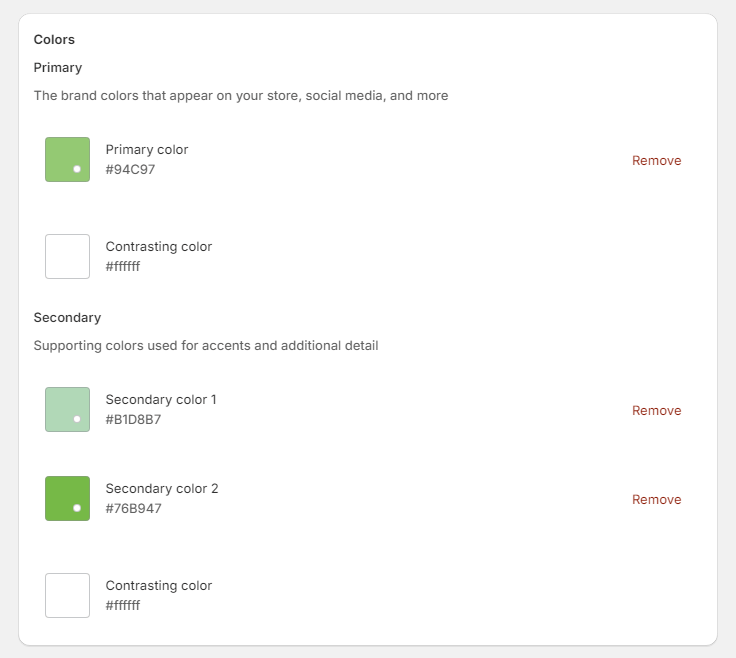Remove Secondary color 2
The height and width of the screenshot is (658, 736).
click(x=656, y=499)
